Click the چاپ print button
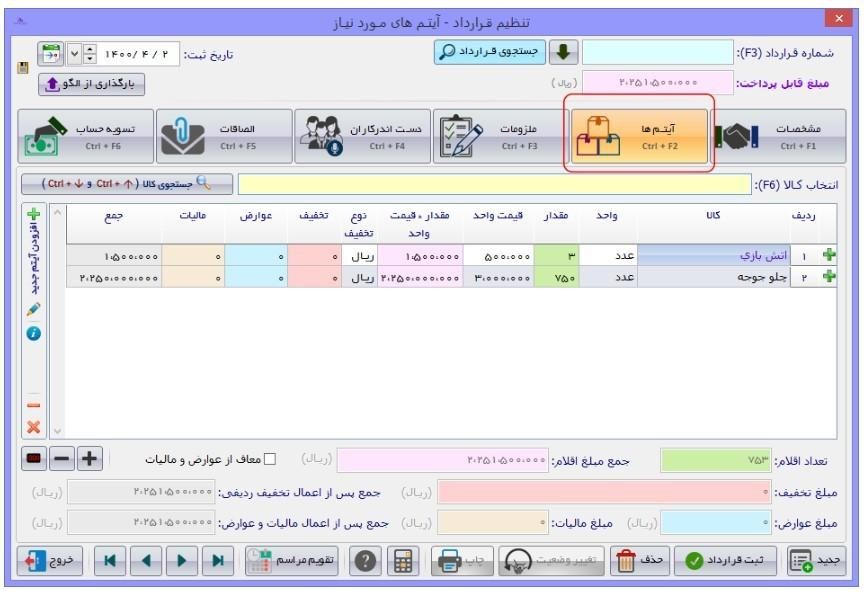866x596 pixels. click(462, 561)
